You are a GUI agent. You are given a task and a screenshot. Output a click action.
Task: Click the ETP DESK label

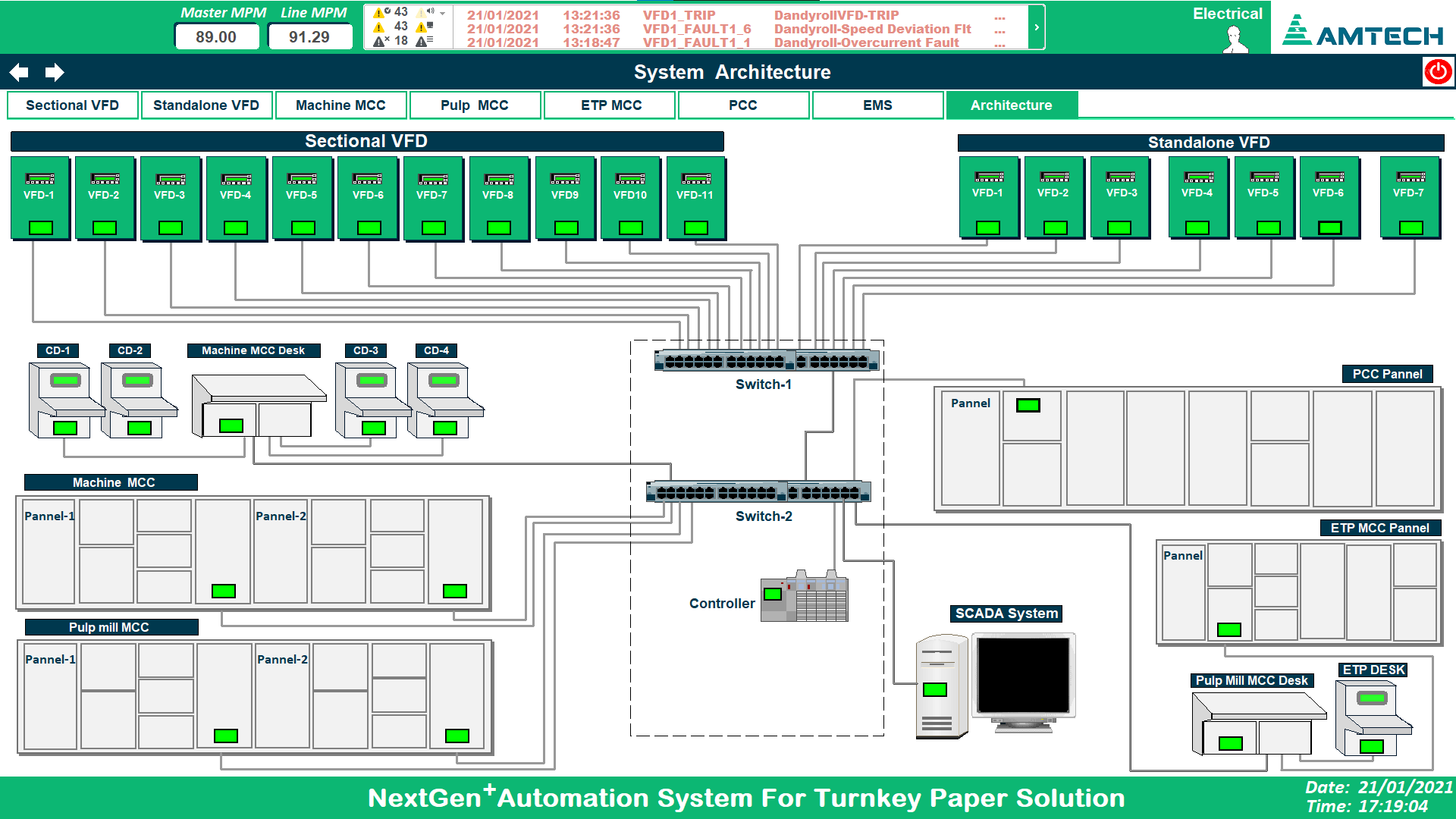pyautogui.click(x=1374, y=670)
